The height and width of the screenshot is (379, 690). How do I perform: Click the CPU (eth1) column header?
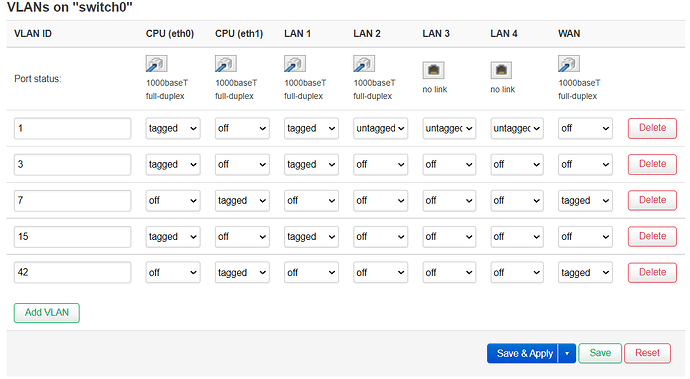pyautogui.click(x=239, y=34)
